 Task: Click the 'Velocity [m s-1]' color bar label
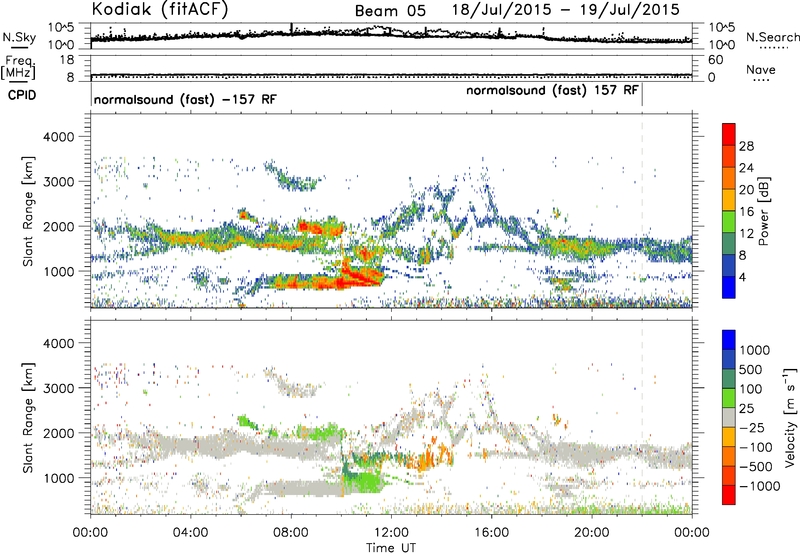click(790, 417)
